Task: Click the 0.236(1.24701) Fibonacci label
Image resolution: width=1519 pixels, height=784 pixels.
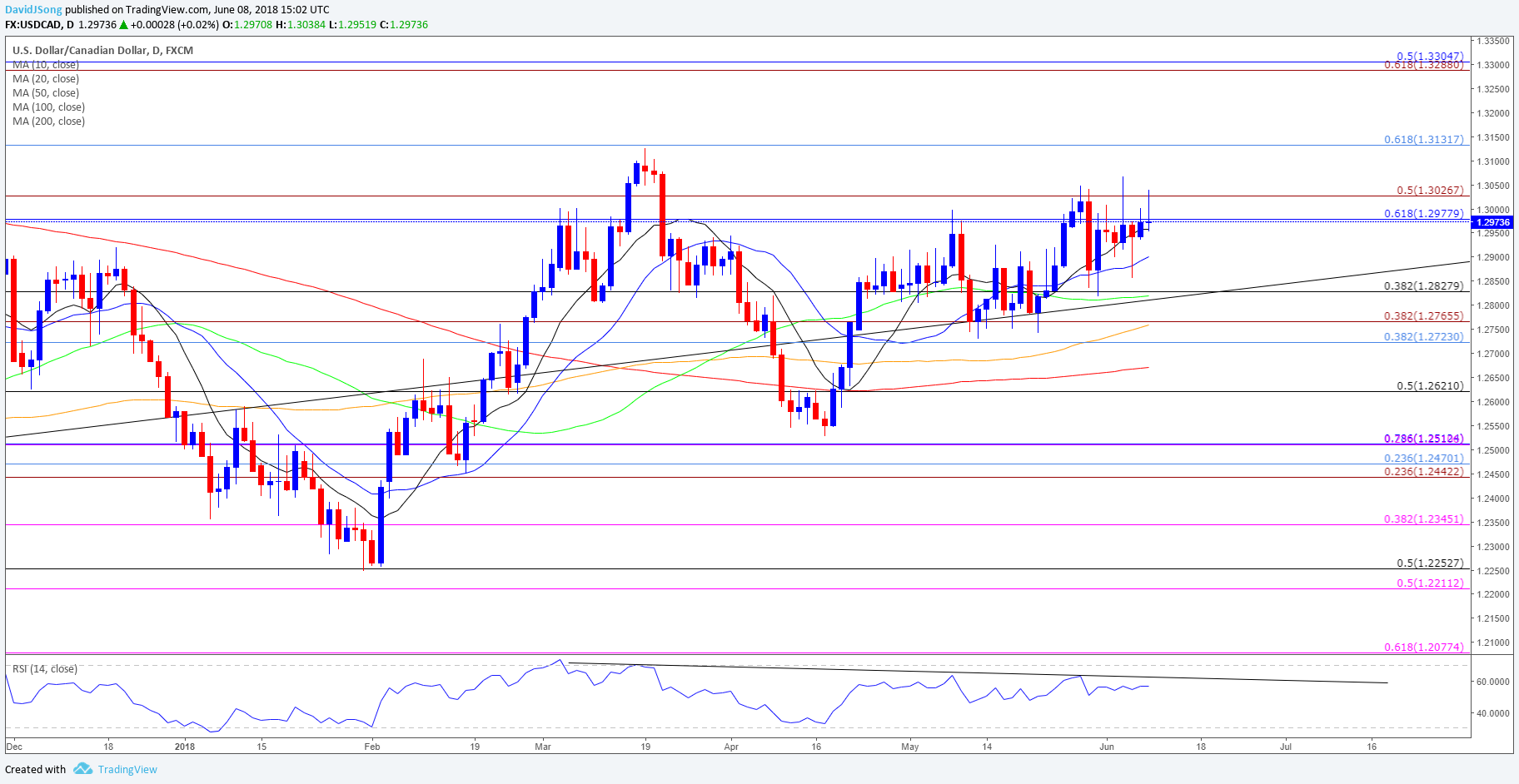Action: pos(1424,459)
